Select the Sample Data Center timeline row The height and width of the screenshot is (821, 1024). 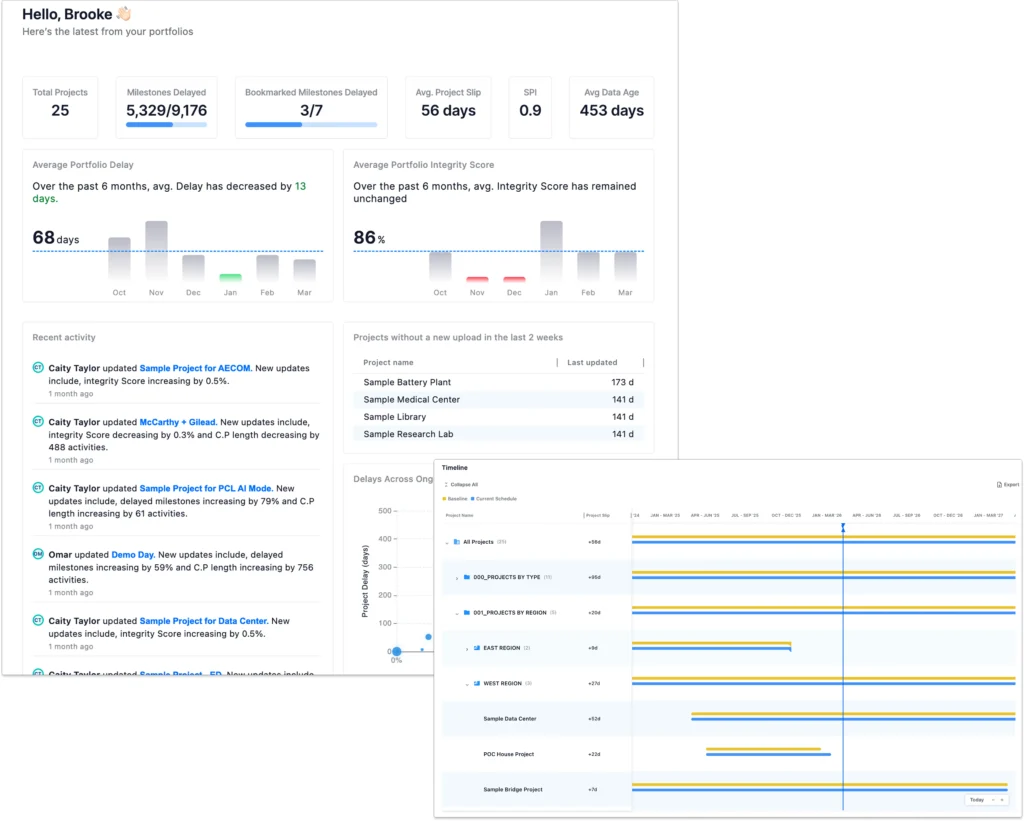click(x=510, y=719)
